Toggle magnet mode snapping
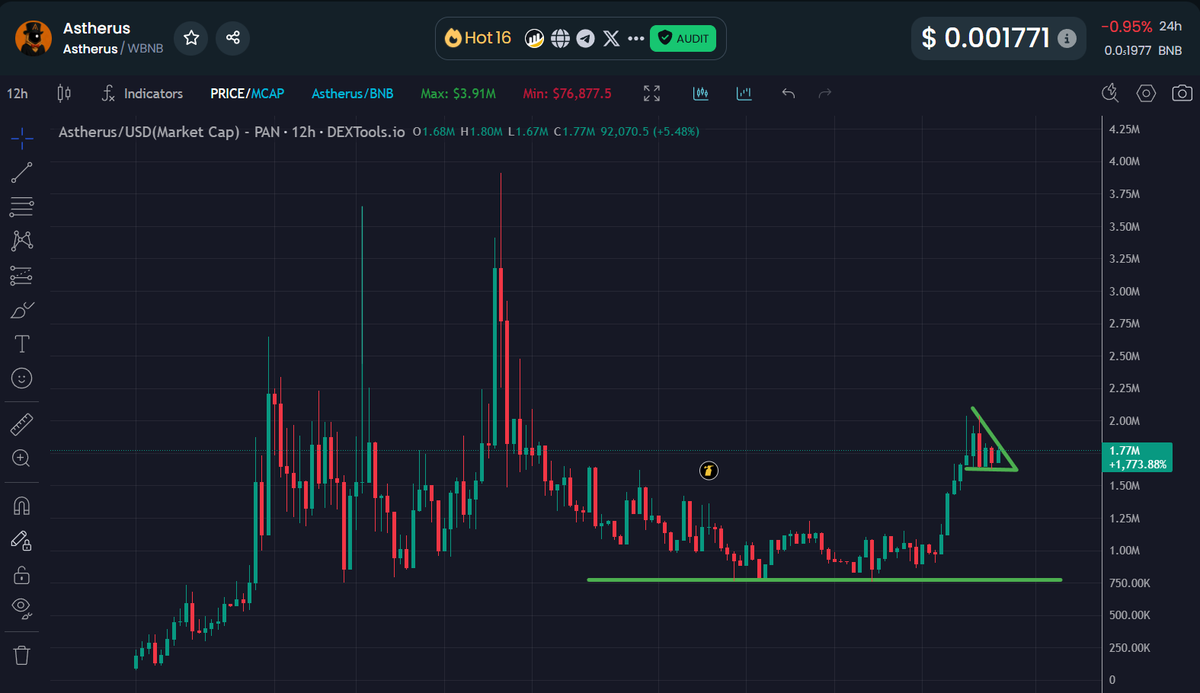 [22, 505]
